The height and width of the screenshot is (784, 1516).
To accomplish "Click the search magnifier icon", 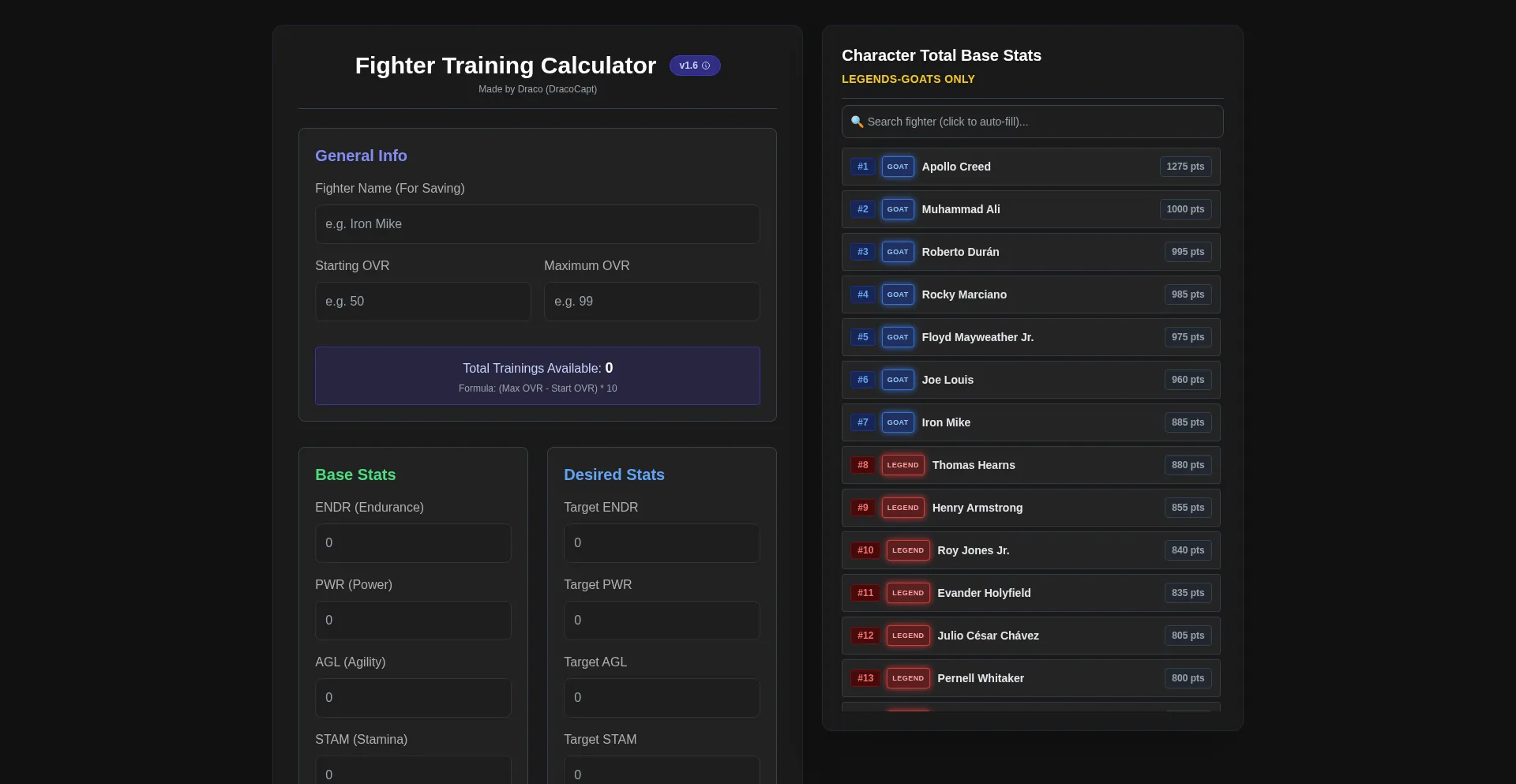I will click(857, 122).
